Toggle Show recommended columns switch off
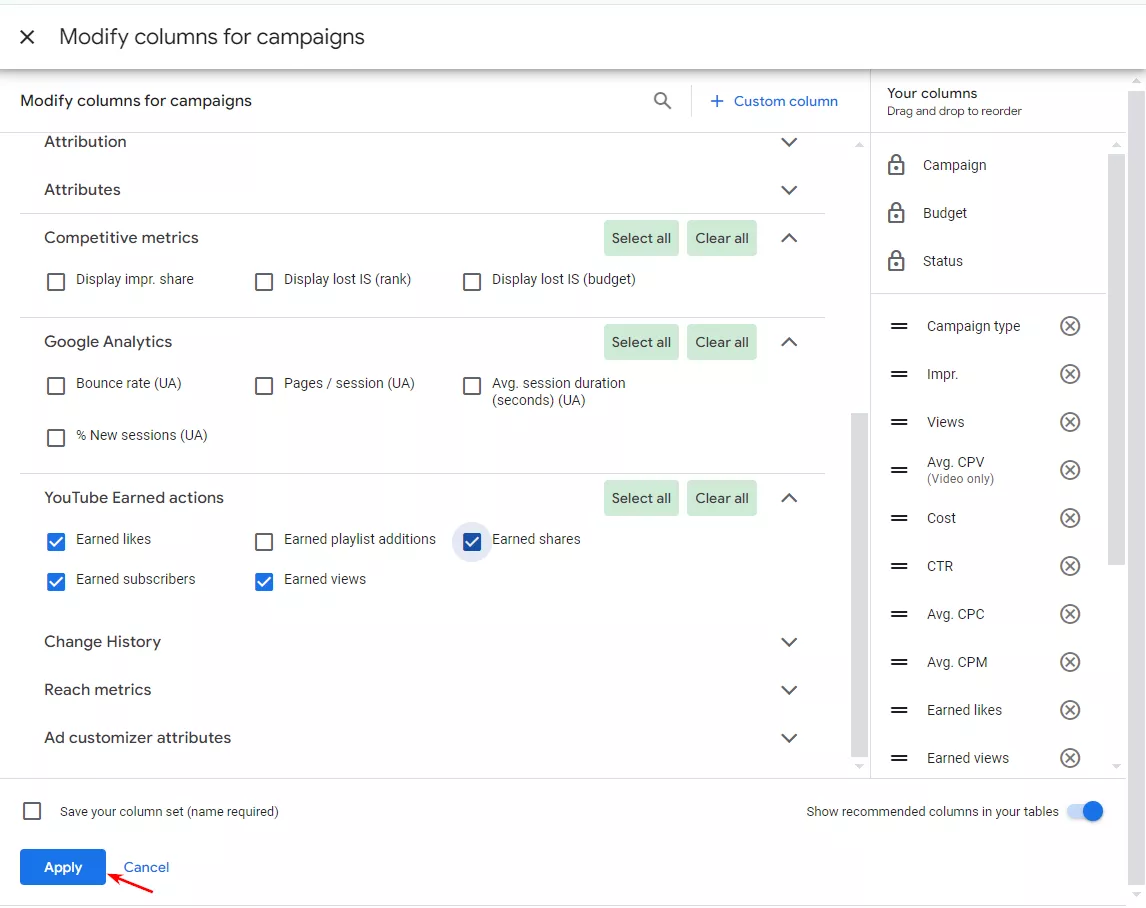Viewport: 1146px width, 908px height. tap(1085, 811)
